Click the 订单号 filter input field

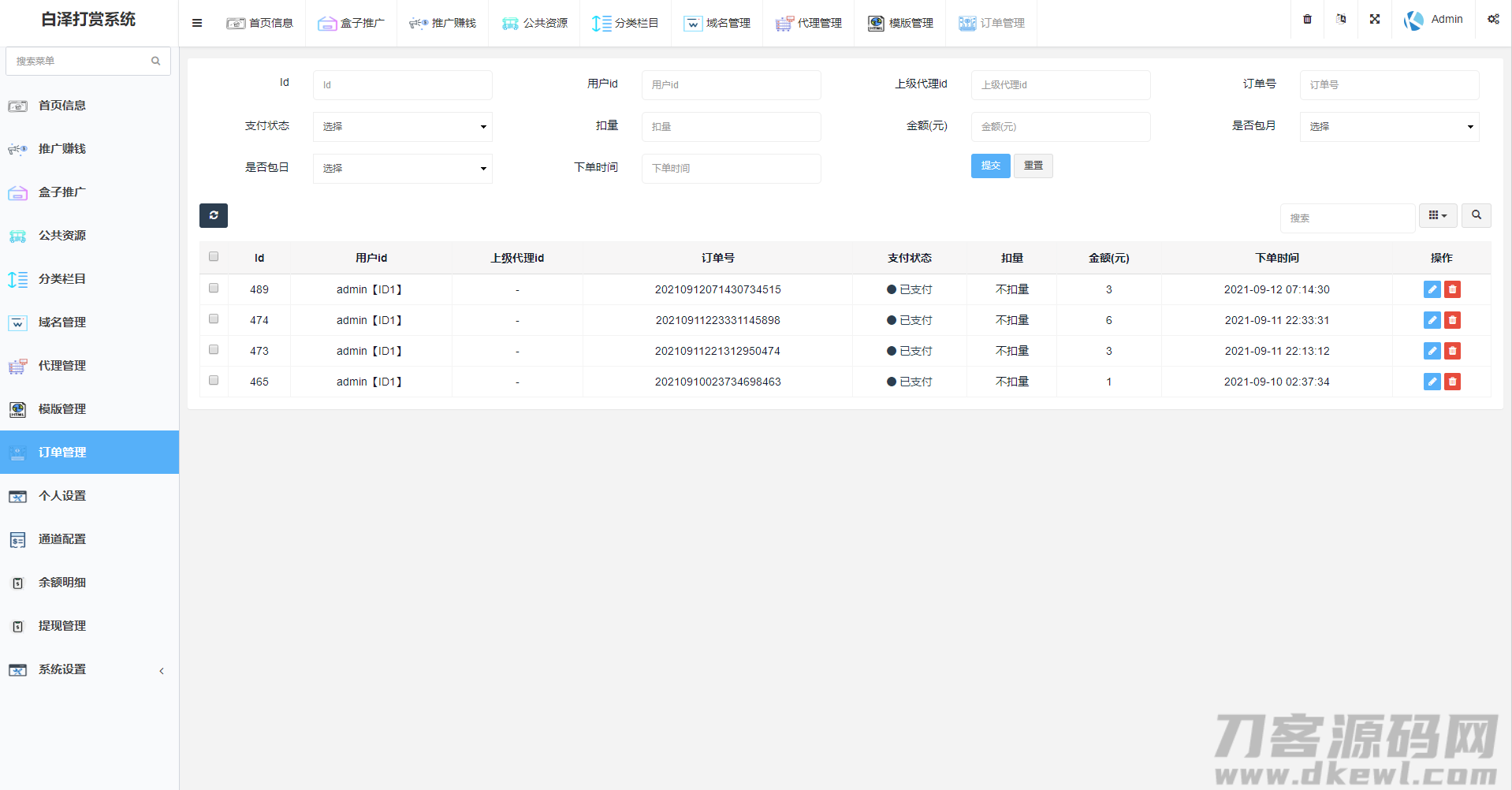pyautogui.click(x=1389, y=85)
